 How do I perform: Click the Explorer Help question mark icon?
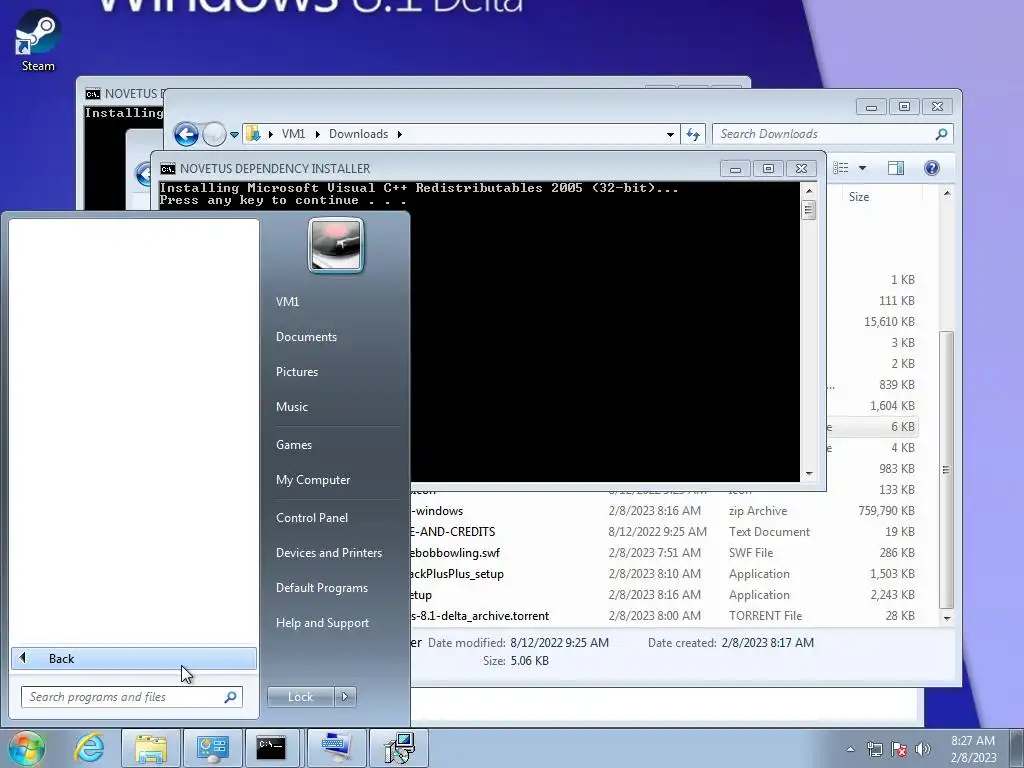[x=931, y=168]
